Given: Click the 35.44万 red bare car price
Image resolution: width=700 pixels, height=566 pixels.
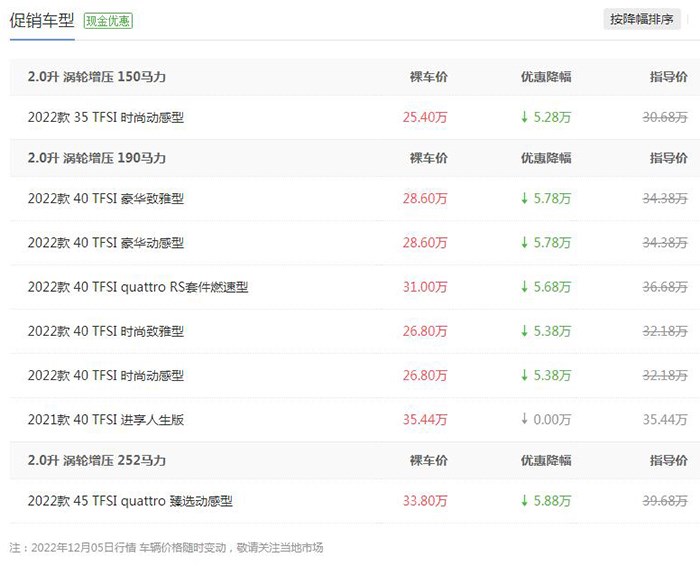Looking at the screenshot, I should tap(425, 420).
